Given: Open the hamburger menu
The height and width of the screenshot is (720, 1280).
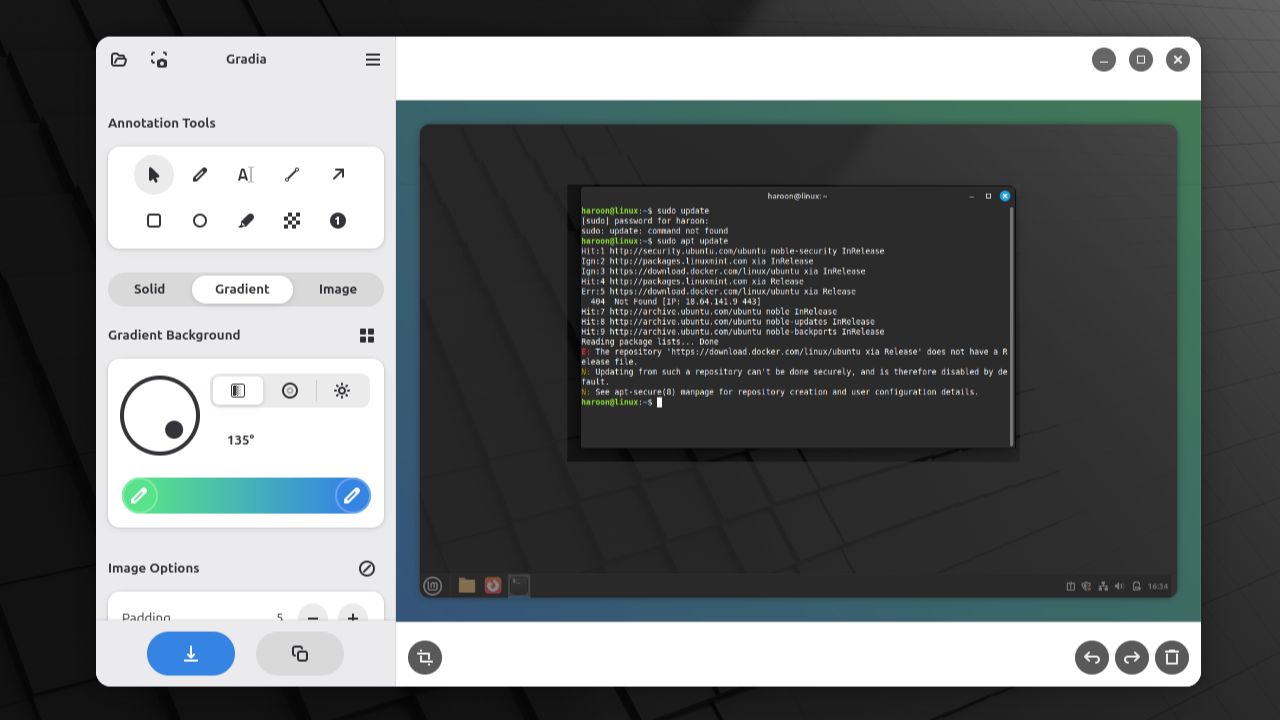Looking at the screenshot, I should pyautogui.click(x=372, y=60).
